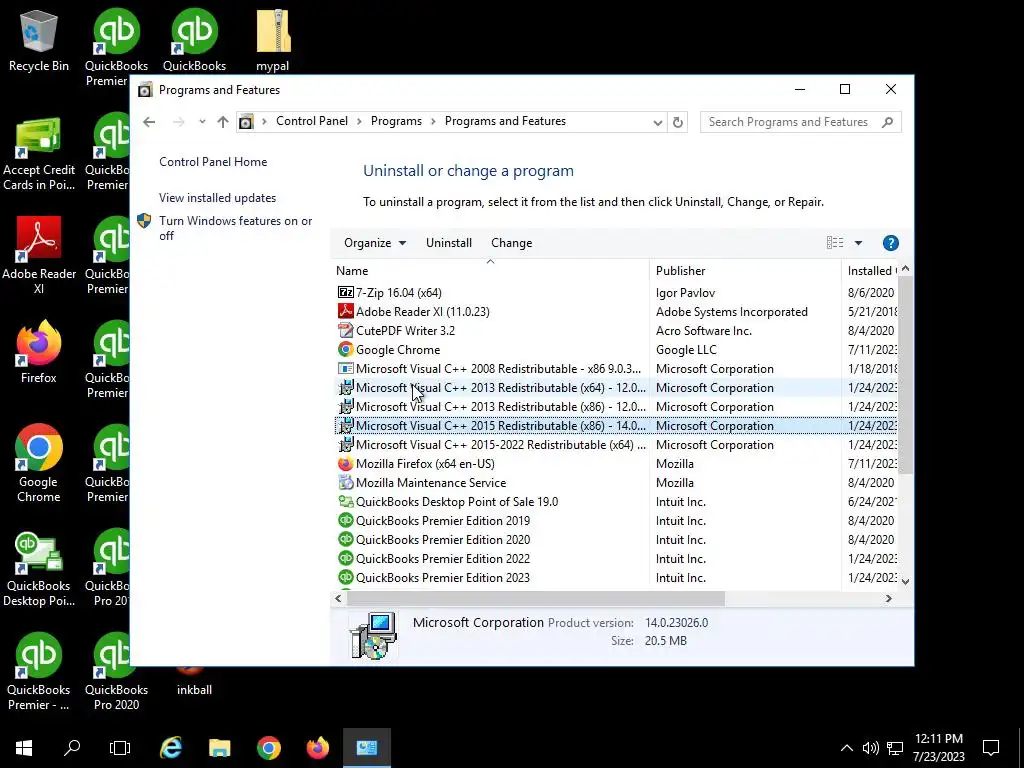Click the change view icon in toolbar

point(835,243)
